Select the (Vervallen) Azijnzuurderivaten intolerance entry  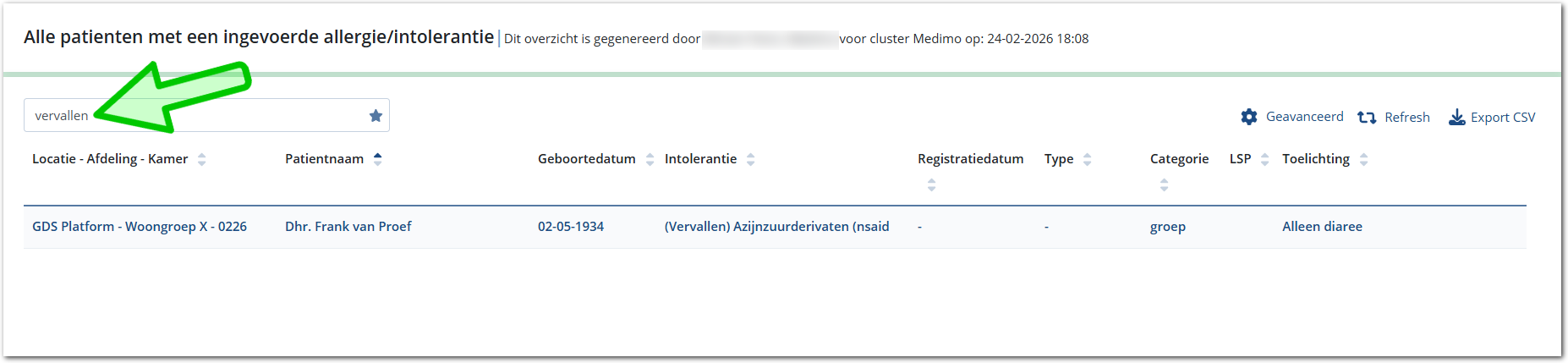tap(776, 227)
